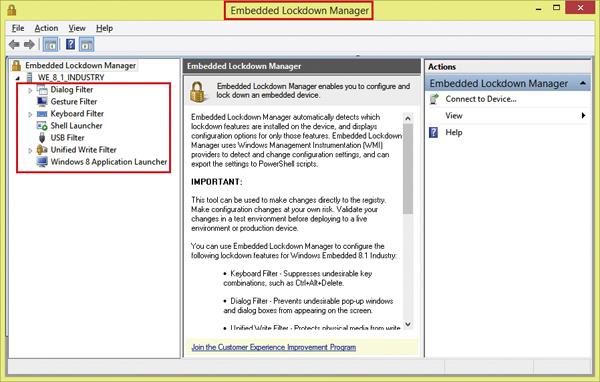
Task: Open the View submenu arrow in Actions
Action: (x=583, y=116)
